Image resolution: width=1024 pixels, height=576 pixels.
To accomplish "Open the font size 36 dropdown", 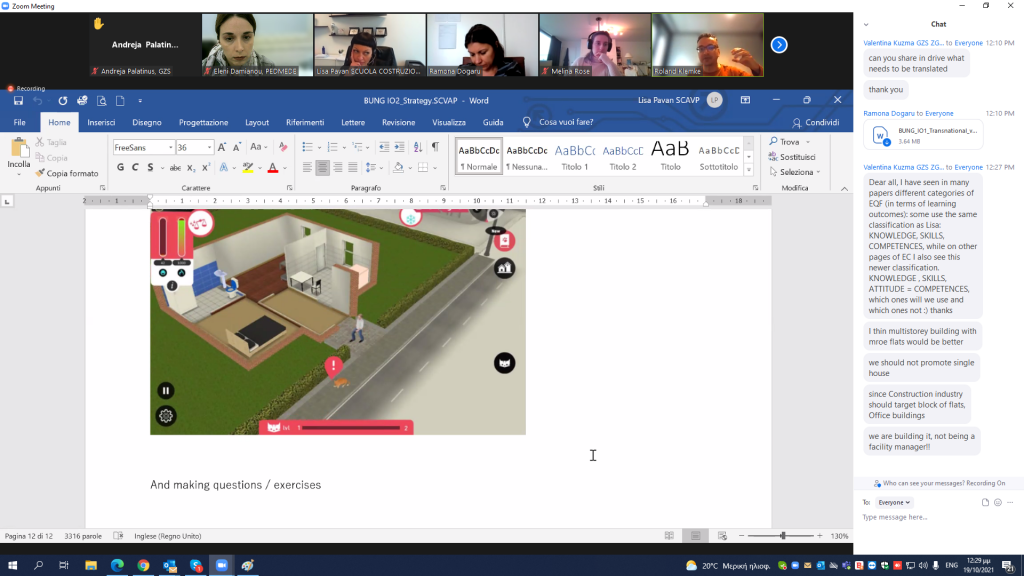I will click(x=210, y=147).
